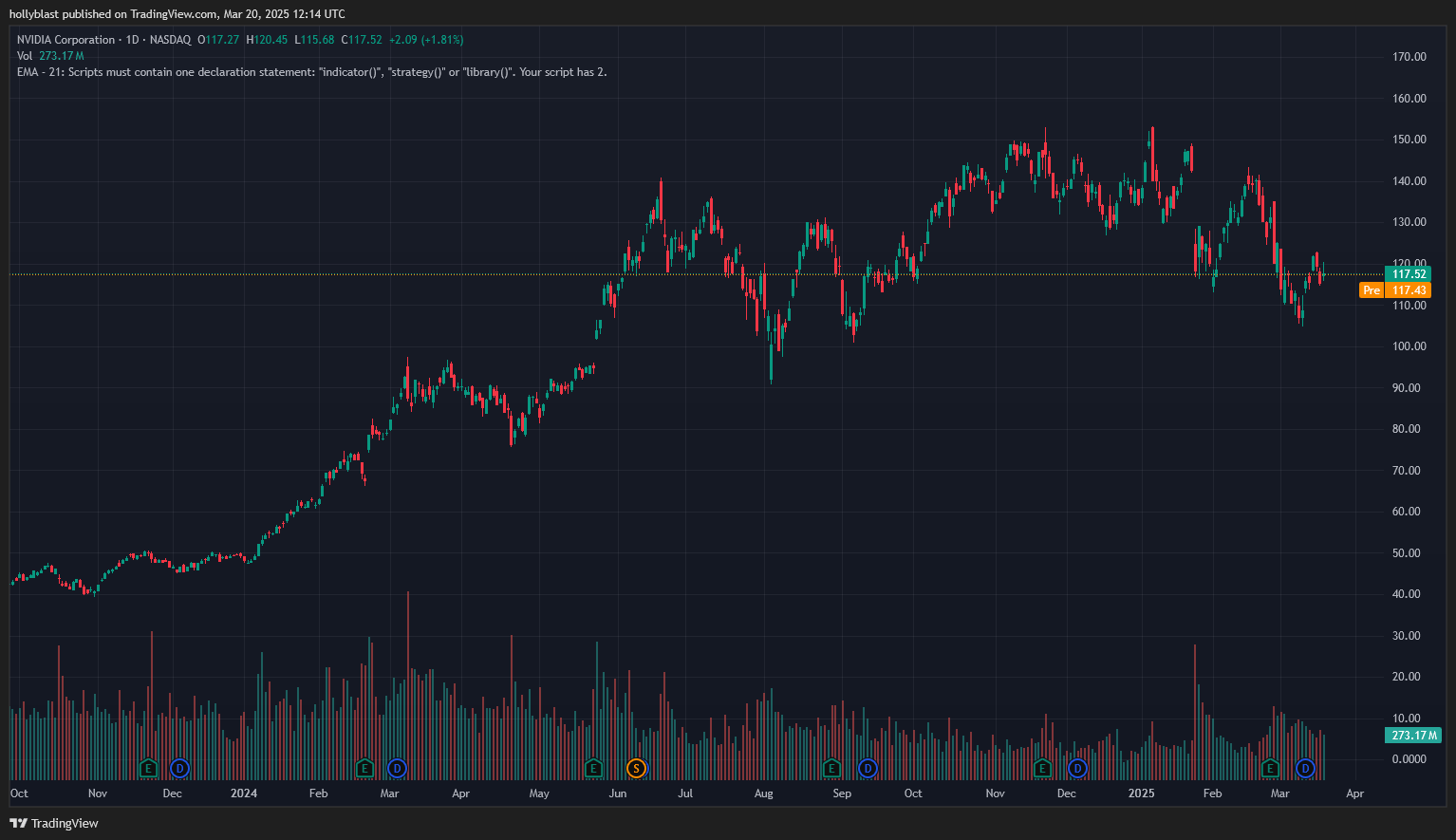Click the orange stock split marker S in June
Screen dimensions: 1456x840
(x=636, y=768)
